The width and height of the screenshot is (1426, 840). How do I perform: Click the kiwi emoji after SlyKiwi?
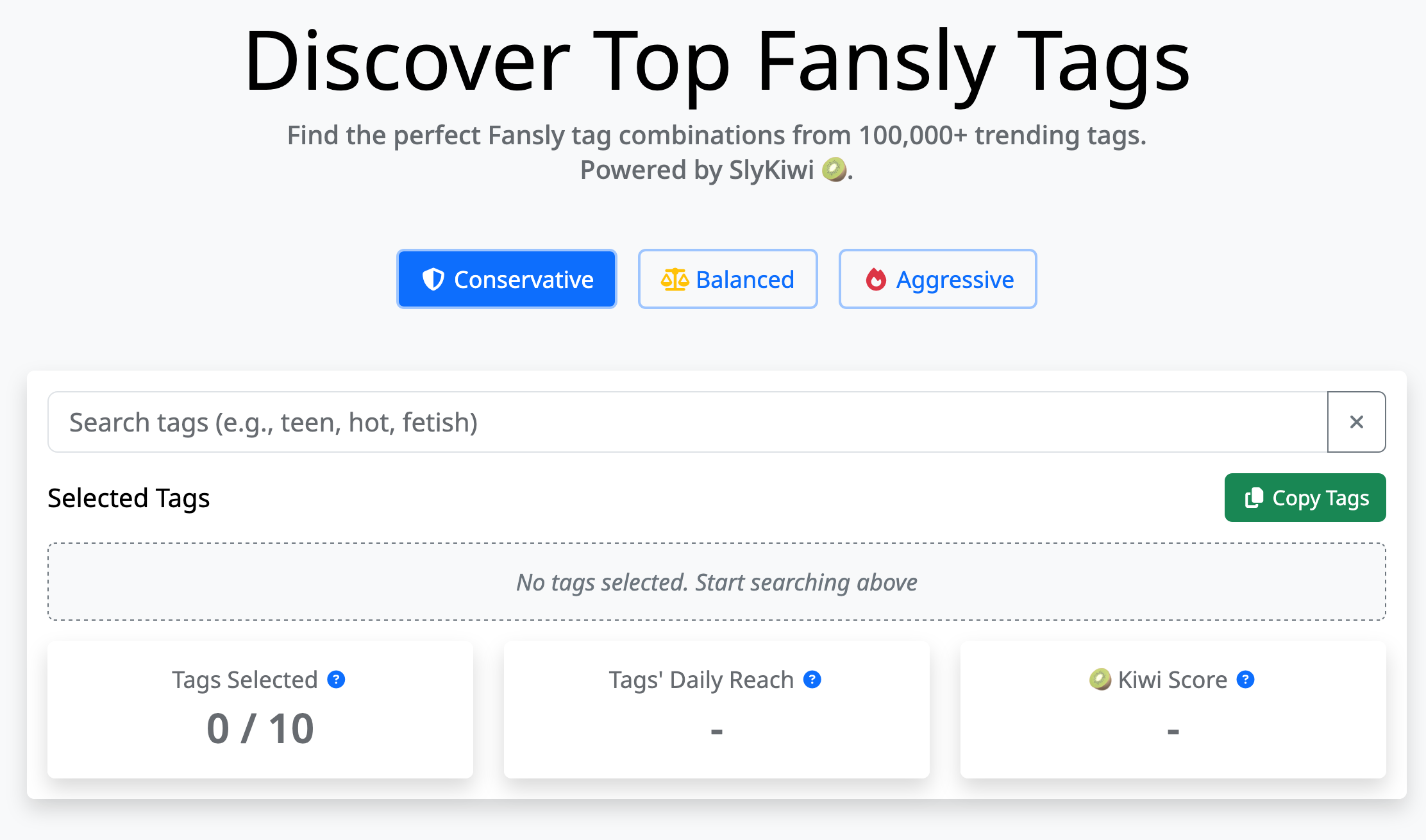(835, 170)
